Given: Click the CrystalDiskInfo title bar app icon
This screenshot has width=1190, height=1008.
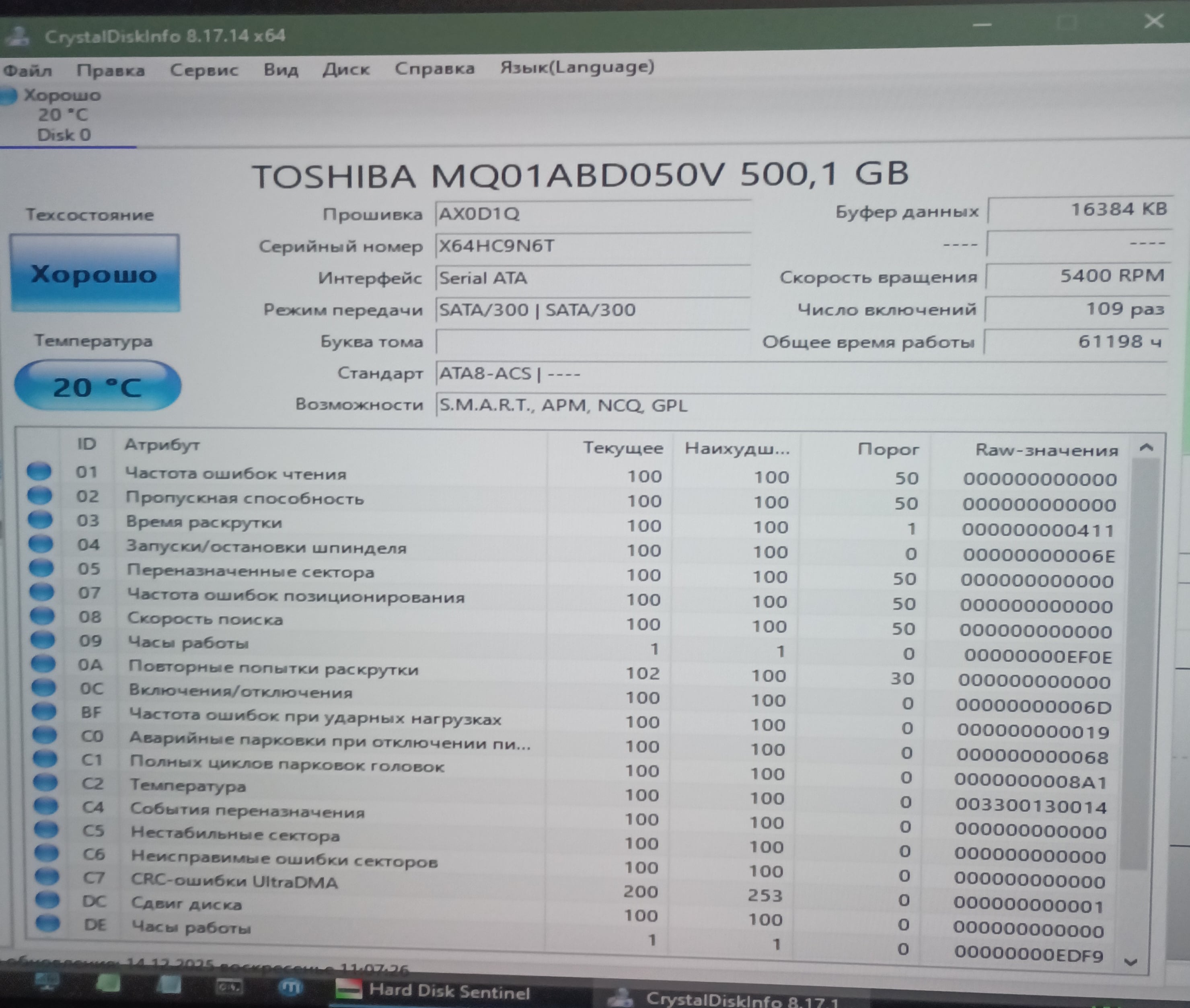Looking at the screenshot, I should click(17, 37).
